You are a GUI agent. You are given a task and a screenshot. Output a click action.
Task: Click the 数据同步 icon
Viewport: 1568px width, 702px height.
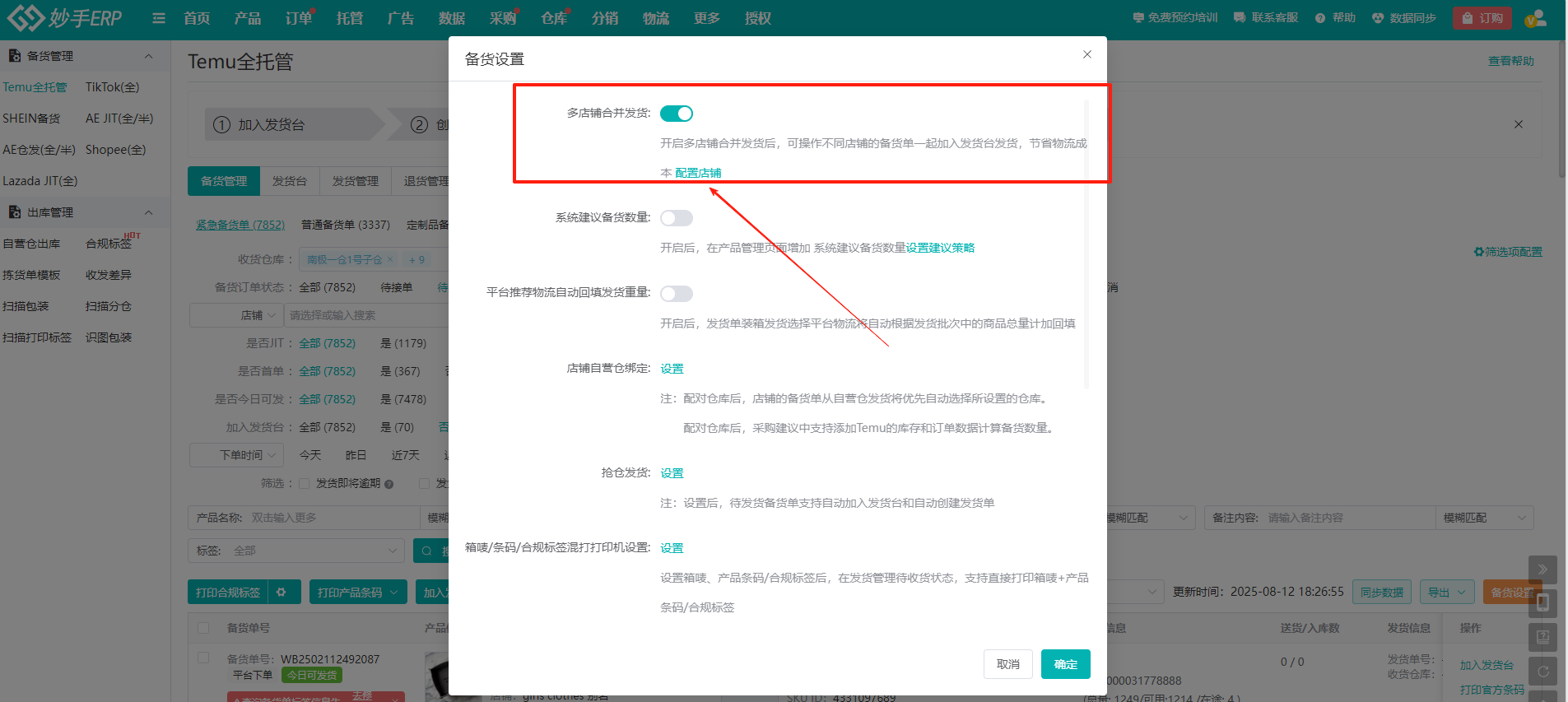[x=1378, y=18]
